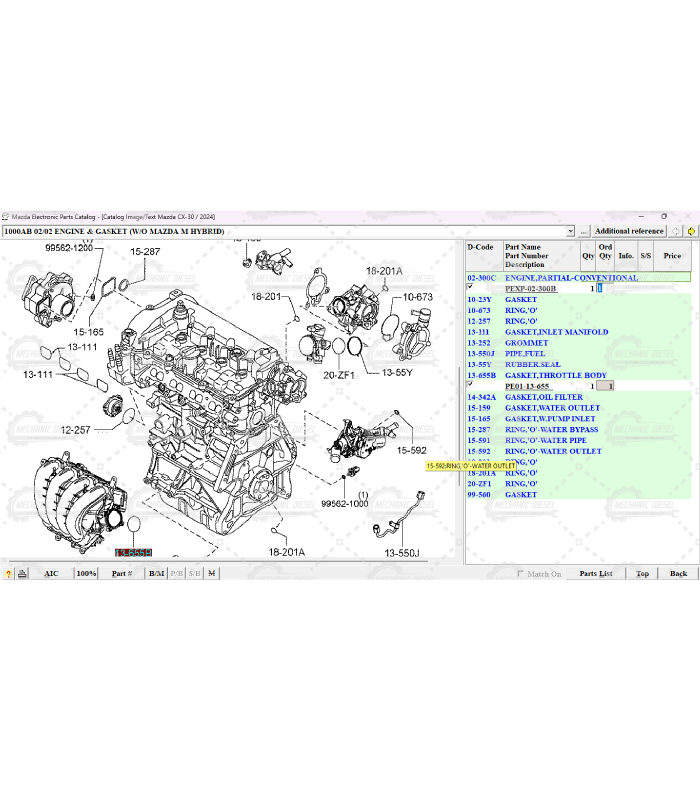Click the greyed back arrow icon
700x800 pixels.
[x=677, y=231]
